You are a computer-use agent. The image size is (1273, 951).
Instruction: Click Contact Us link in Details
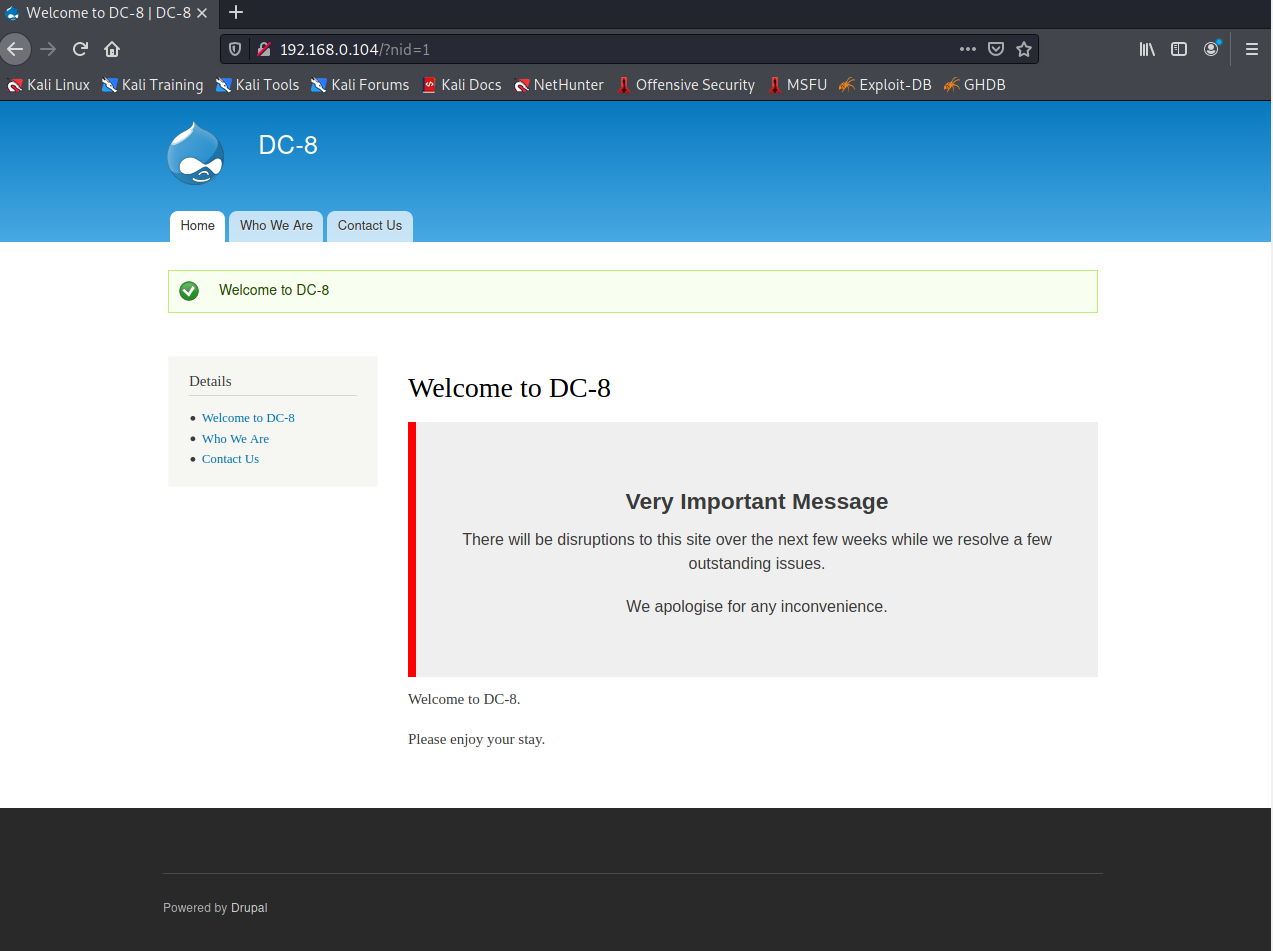coord(230,459)
